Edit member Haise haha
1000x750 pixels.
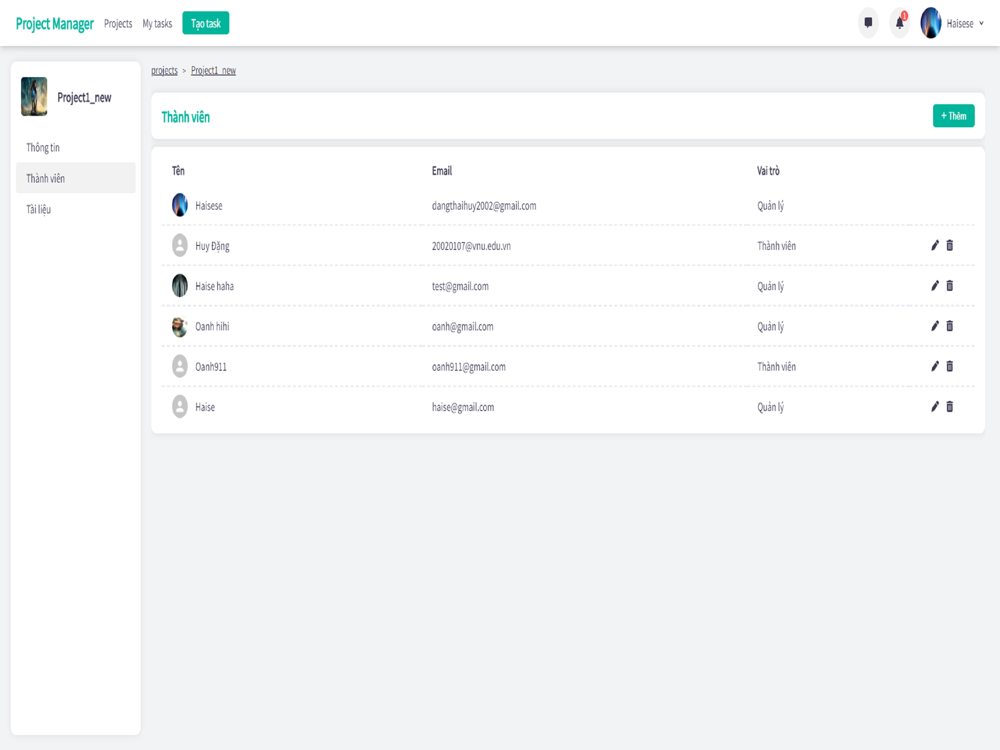[934, 286]
